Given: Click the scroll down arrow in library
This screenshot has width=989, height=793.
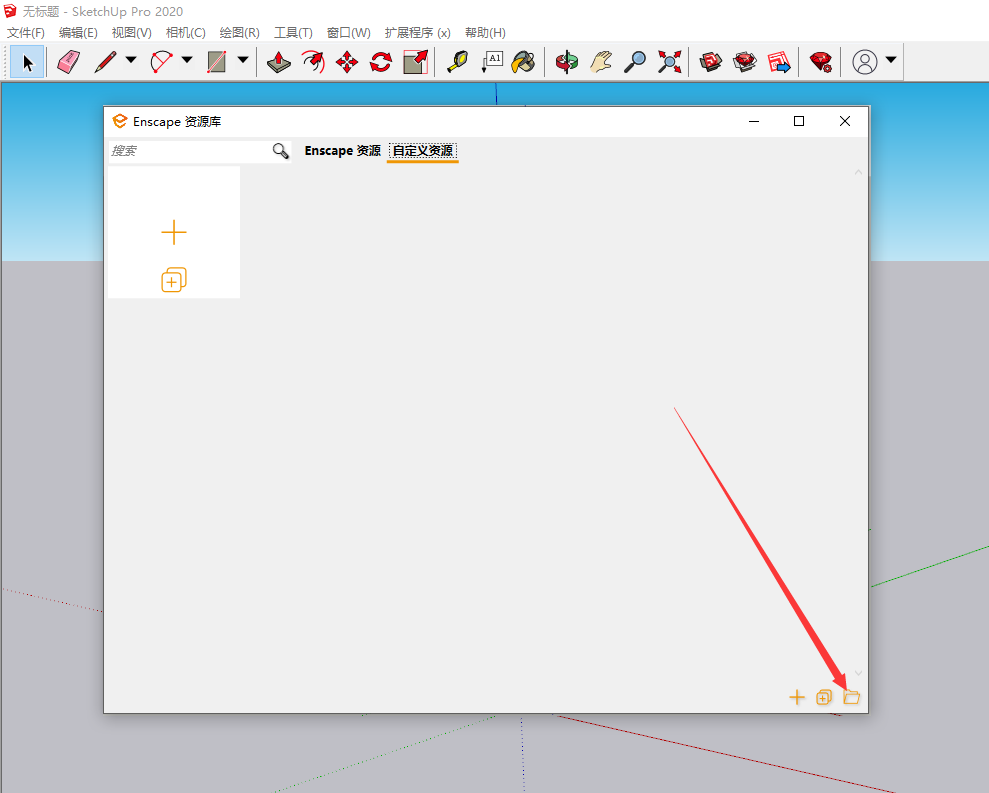Looking at the screenshot, I should [x=858, y=673].
